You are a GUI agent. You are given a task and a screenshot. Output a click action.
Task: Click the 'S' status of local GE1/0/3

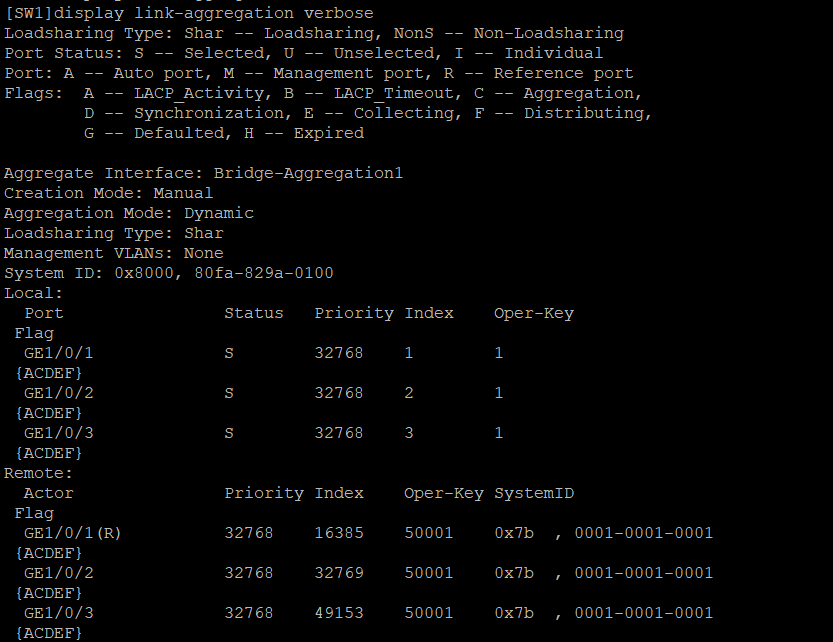click(x=229, y=433)
